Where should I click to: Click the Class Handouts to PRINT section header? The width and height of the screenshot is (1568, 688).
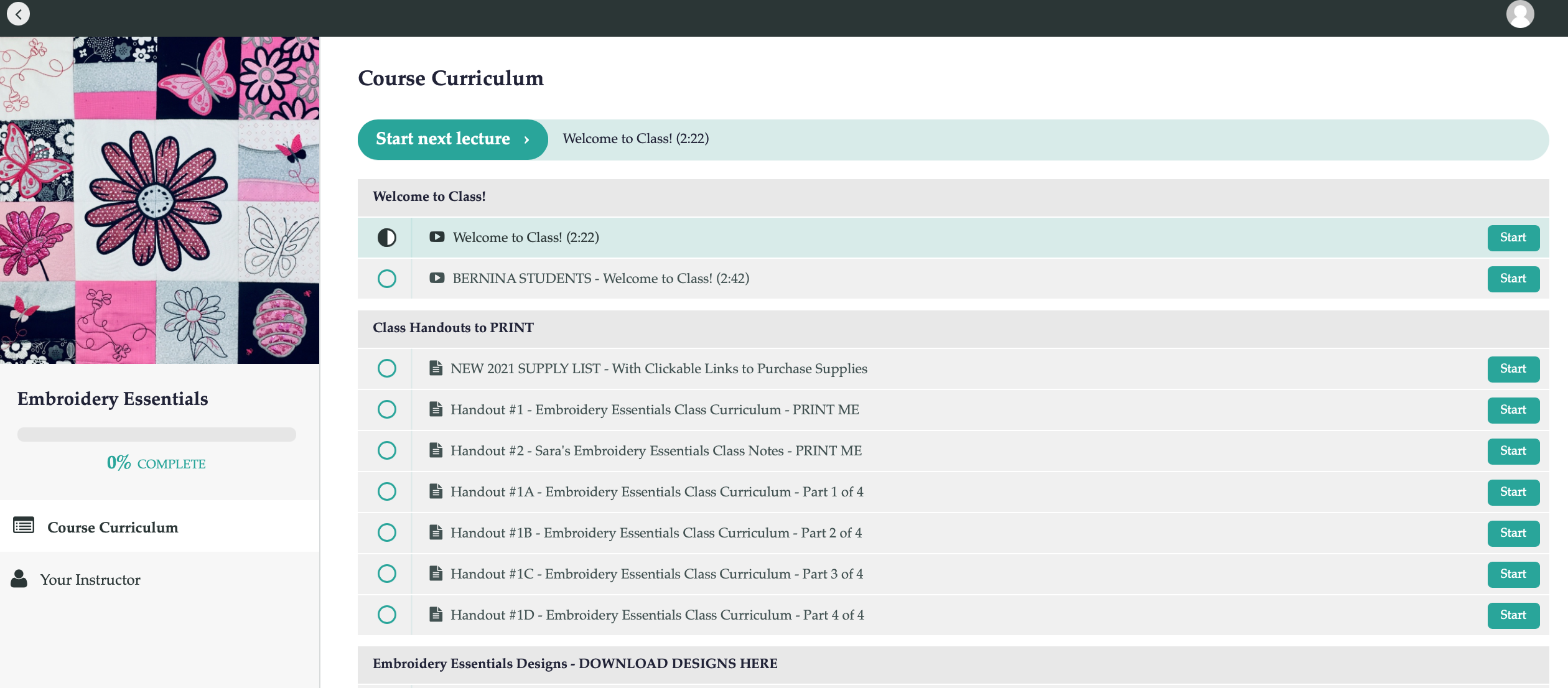click(x=953, y=328)
